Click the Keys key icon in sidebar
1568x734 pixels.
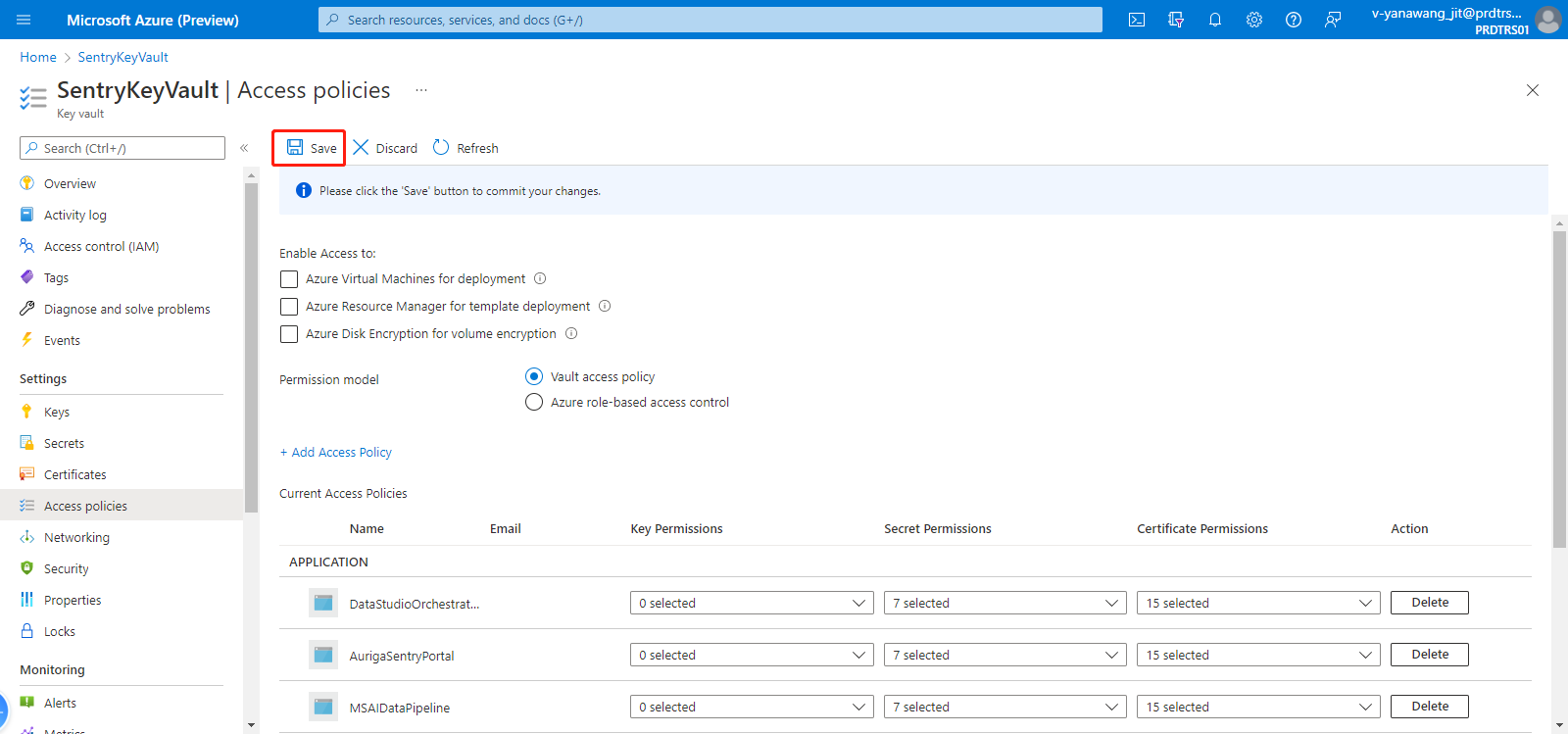(x=26, y=412)
